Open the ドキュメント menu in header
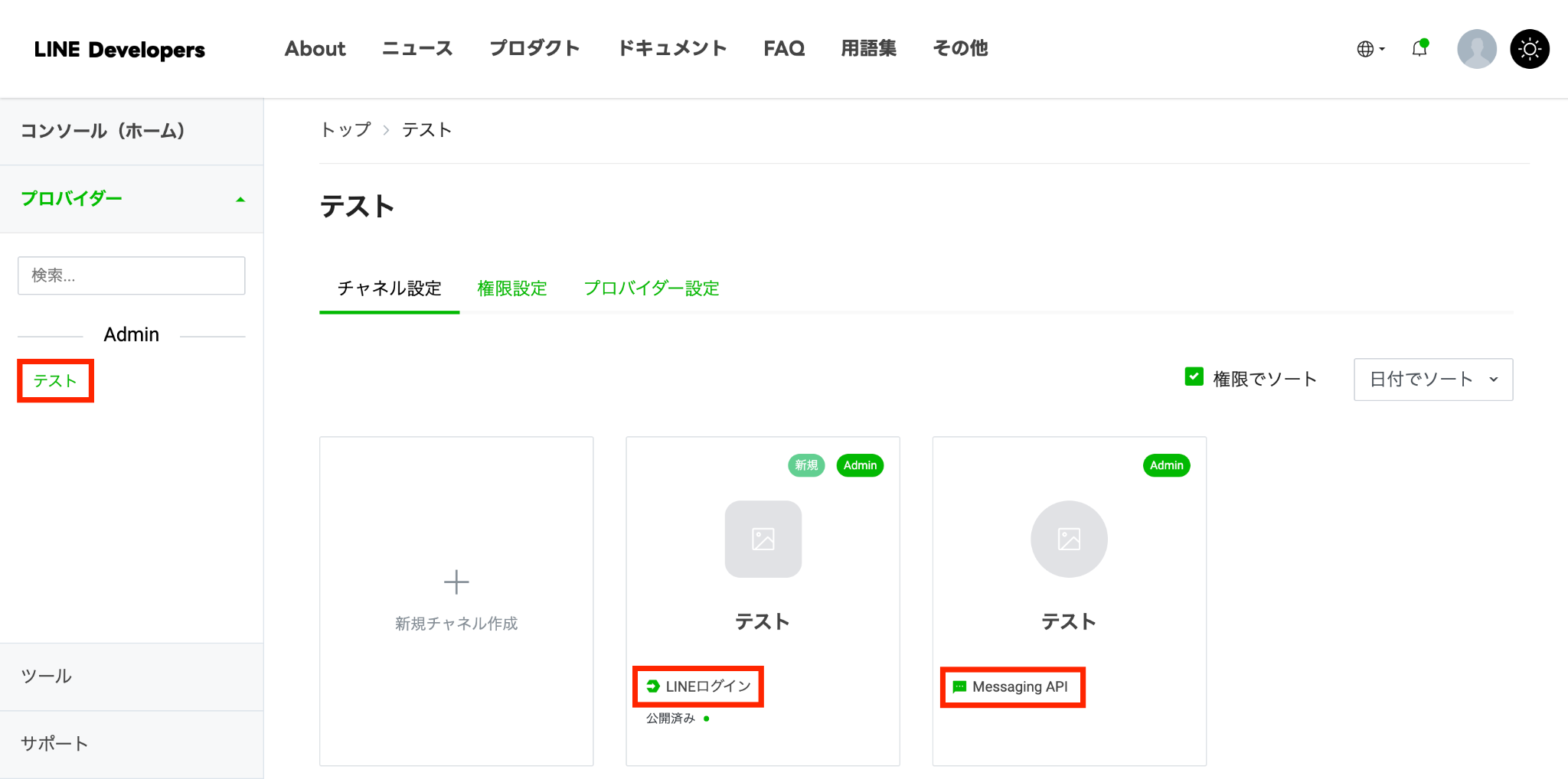1568x779 pixels. (672, 48)
